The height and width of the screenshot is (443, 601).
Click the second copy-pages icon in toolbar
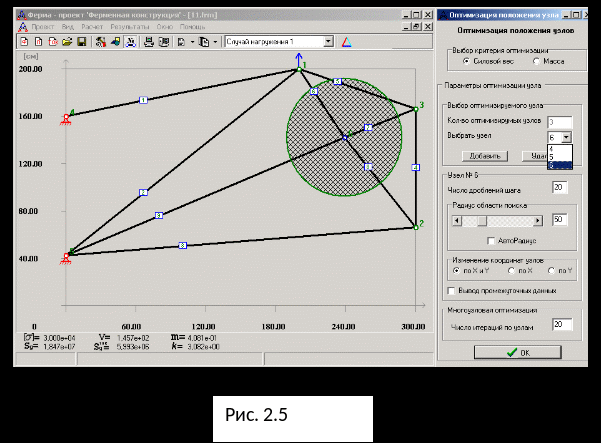point(204,42)
